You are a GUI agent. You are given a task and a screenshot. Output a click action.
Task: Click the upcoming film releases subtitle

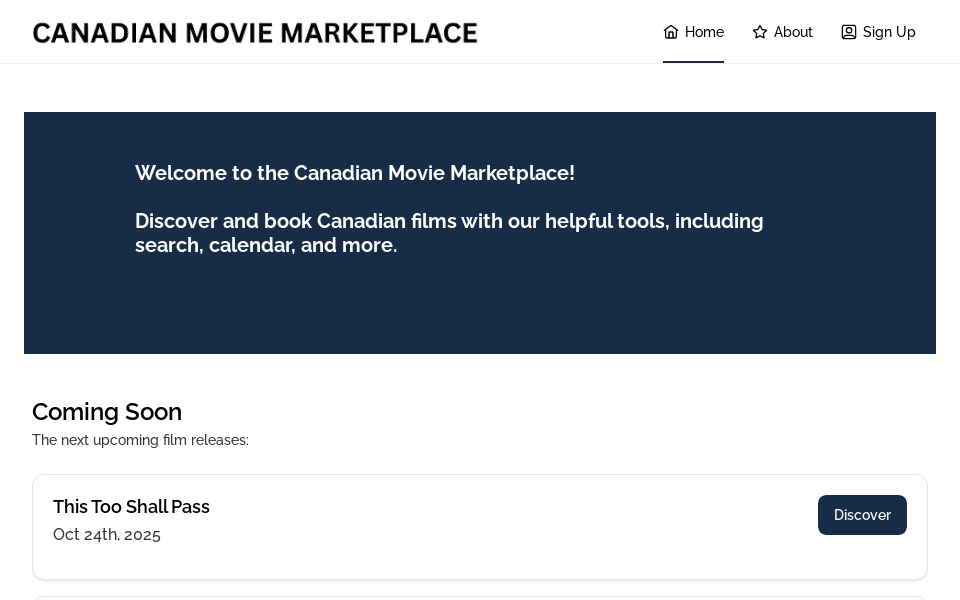coord(140,440)
